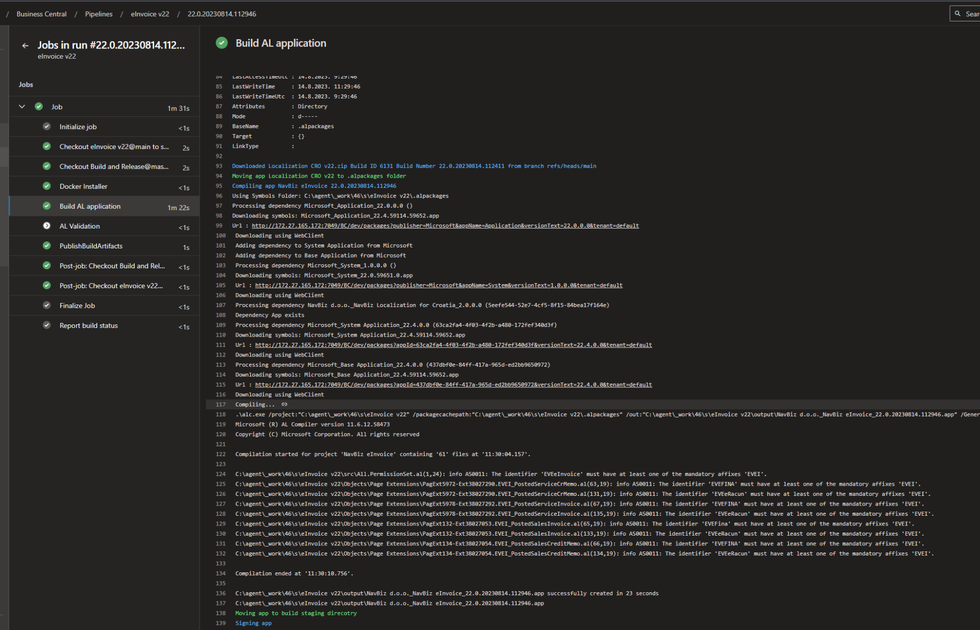Click the link icon next to Compiling... line

coord(284,404)
